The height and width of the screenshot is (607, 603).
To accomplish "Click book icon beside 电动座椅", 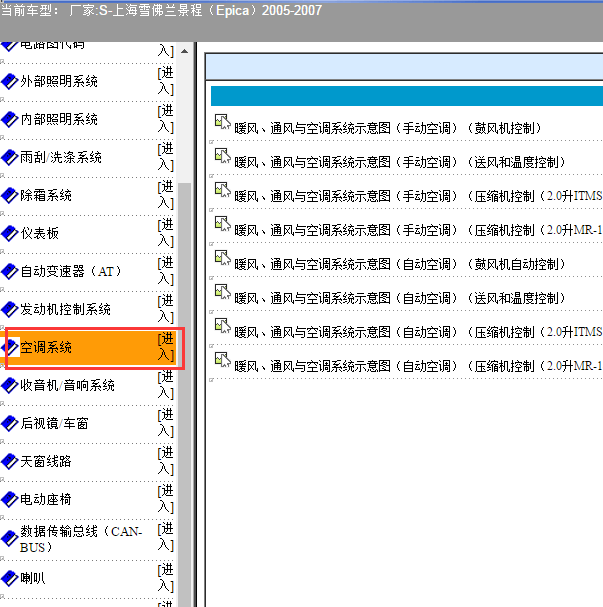I will click(9, 499).
